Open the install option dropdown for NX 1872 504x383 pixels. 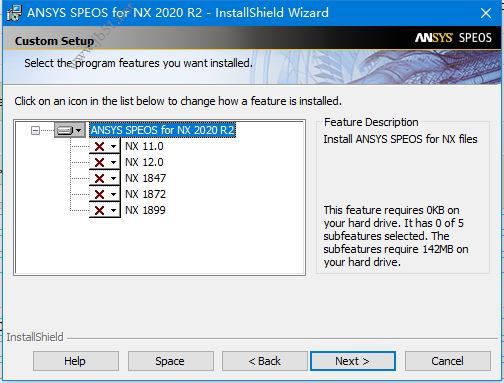pyautogui.click(x=105, y=194)
